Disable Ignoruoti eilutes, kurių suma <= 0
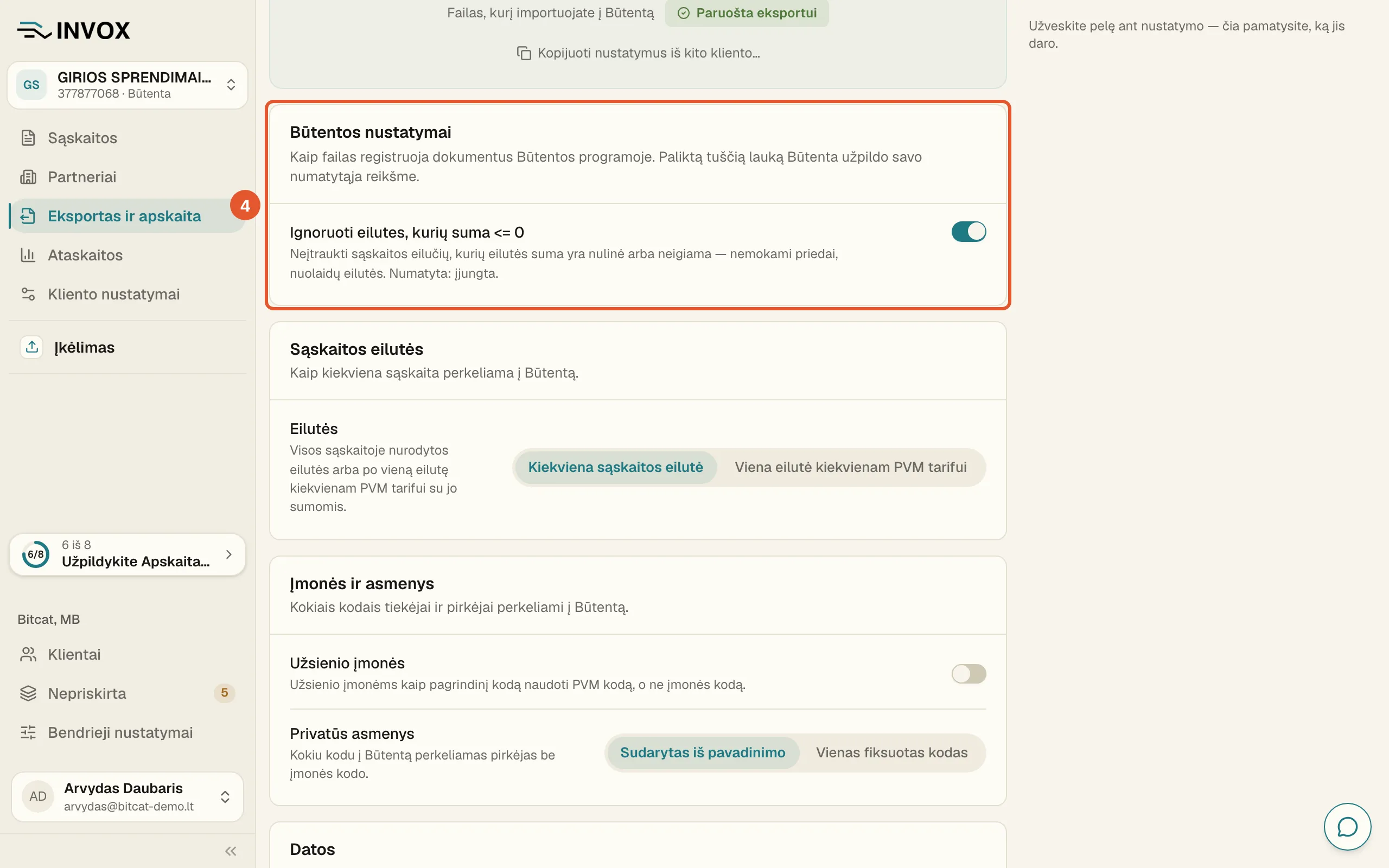This screenshot has width=1389, height=868. 969,232
